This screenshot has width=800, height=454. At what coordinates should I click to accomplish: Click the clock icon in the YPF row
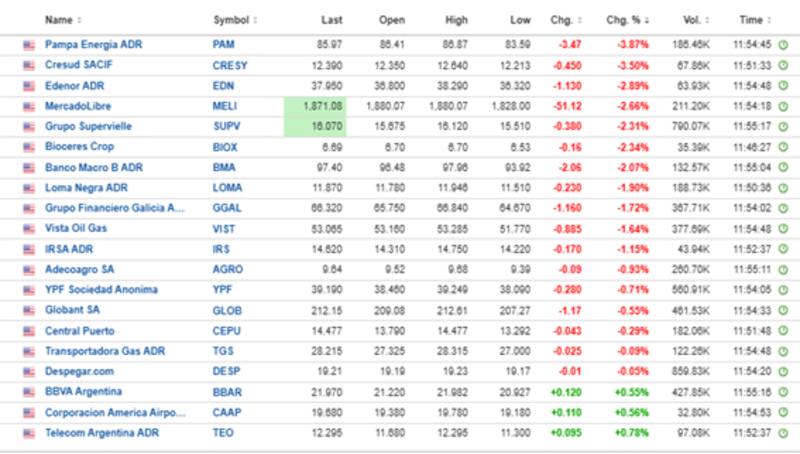click(x=782, y=290)
